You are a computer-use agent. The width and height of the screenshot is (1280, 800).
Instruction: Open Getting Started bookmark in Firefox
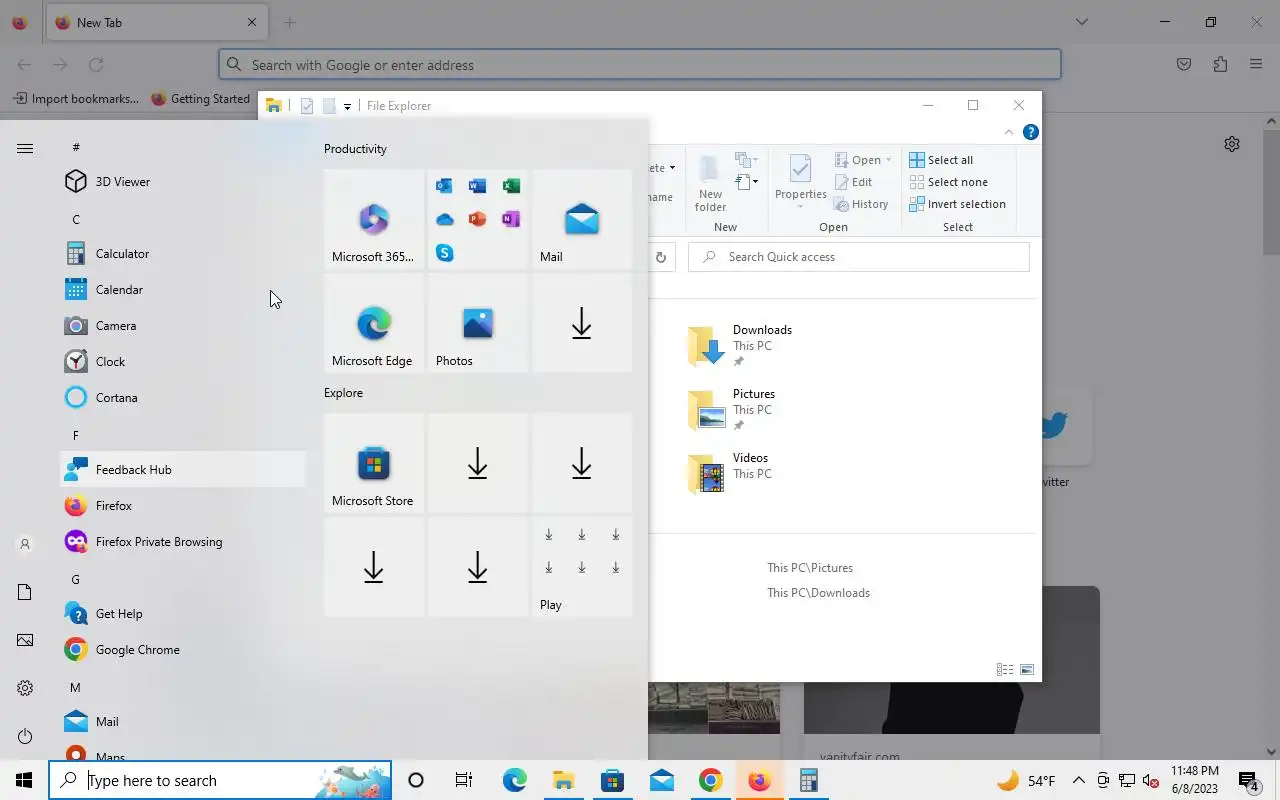(200, 99)
